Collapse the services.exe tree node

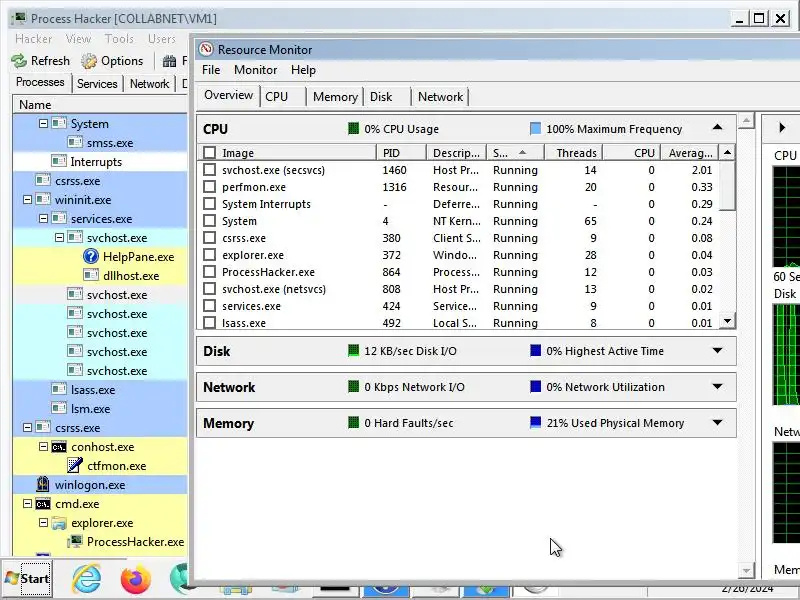[x=43, y=218]
